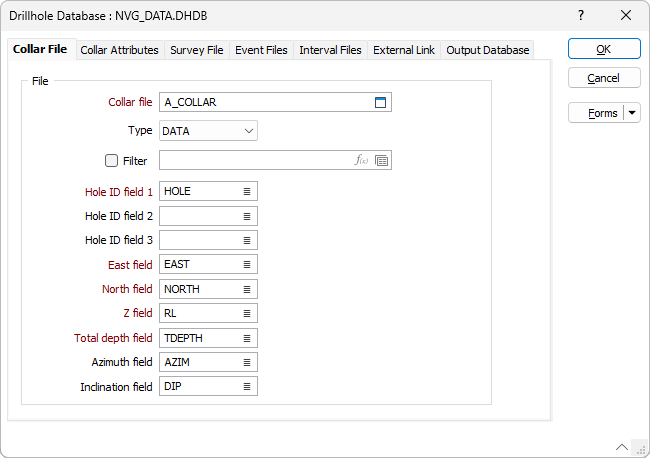
Task: Switch to the Collar Attributes tab
Action: (x=119, y=50)
